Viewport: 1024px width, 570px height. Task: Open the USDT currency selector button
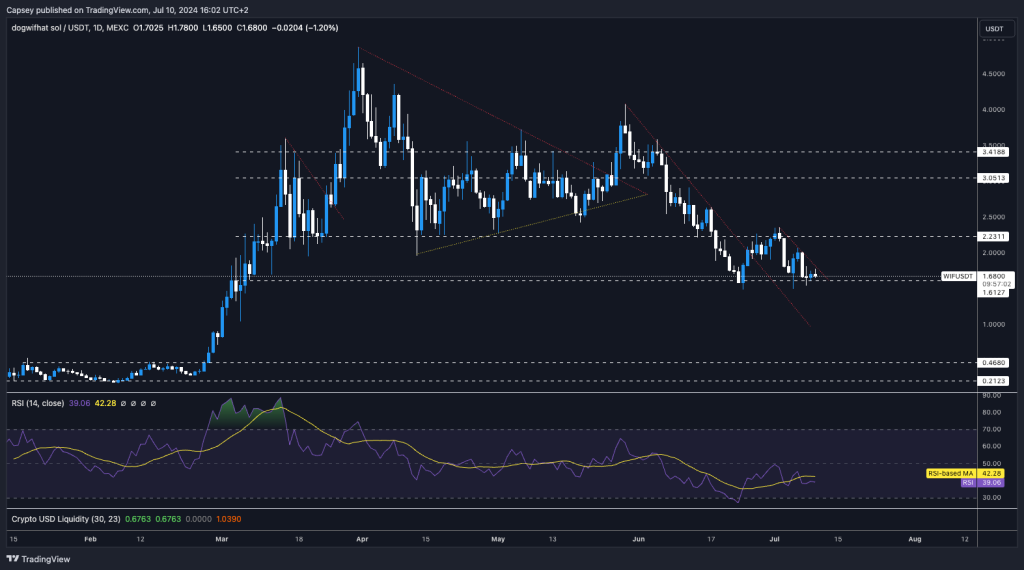(x=995, y=29)
